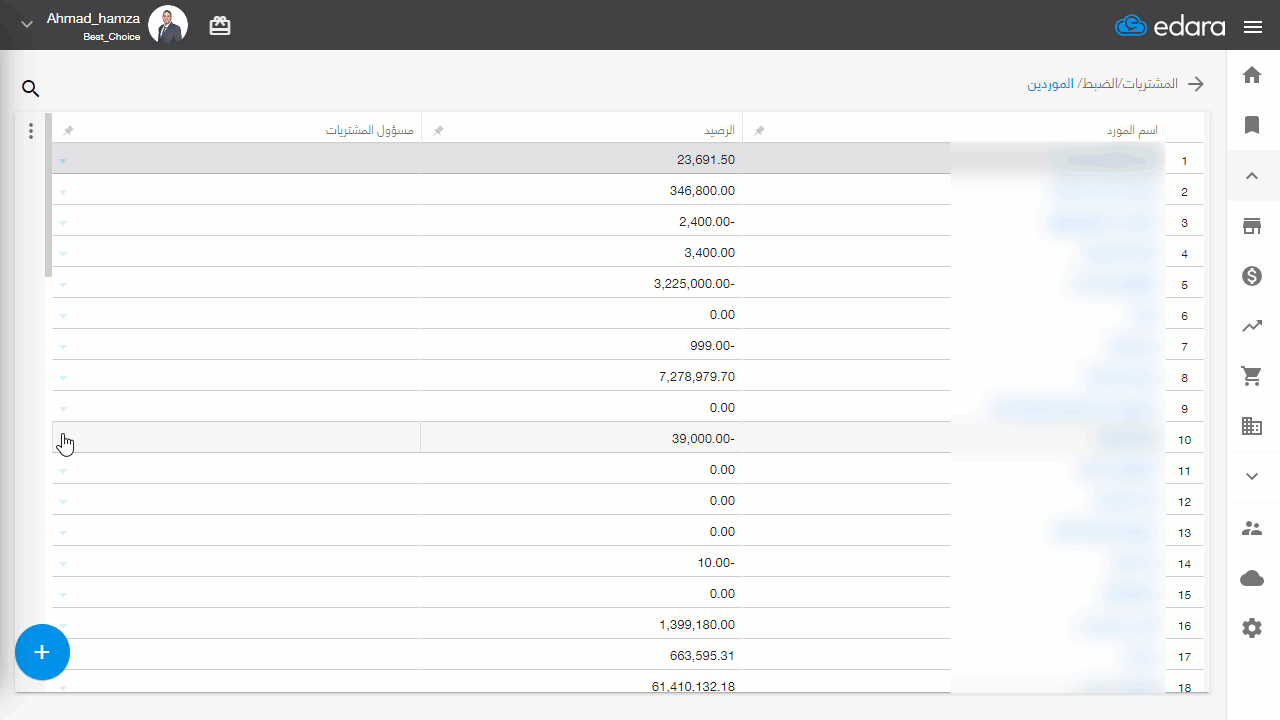Add new supplier with plus button
Viewport: 1280px width, 720px height.
42,652
